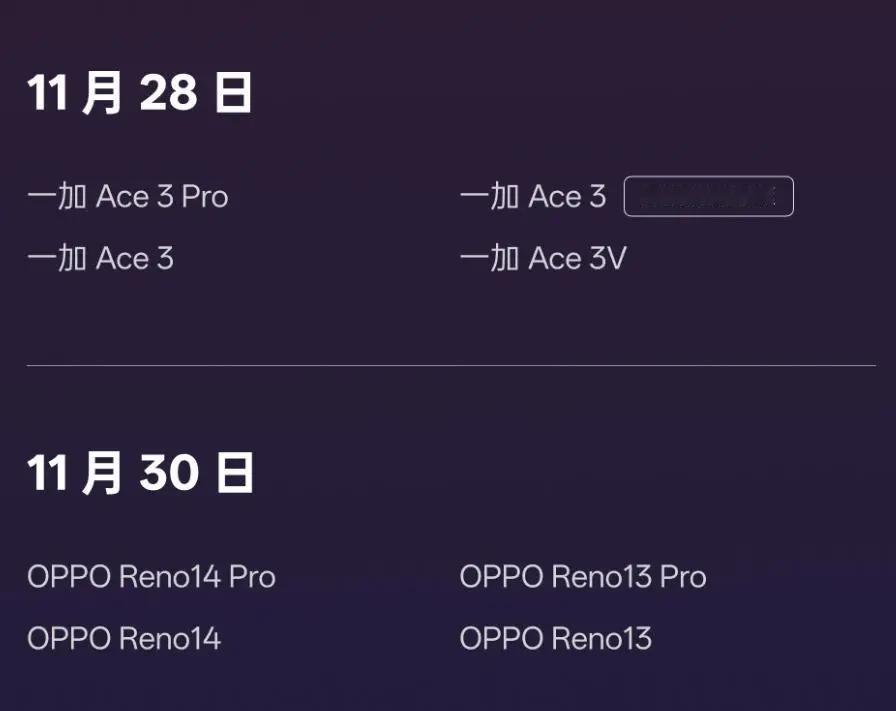The width and height of the screenshot is (896, 711).
Task: Select the 一加 Ace 3V device entry
Action: tap(543, 259)
